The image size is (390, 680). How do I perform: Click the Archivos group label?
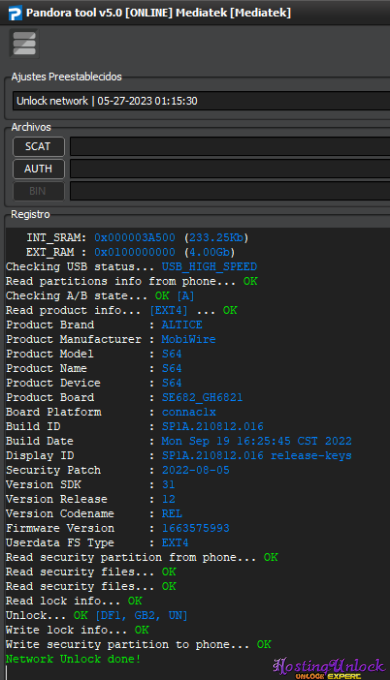[31, 127]
